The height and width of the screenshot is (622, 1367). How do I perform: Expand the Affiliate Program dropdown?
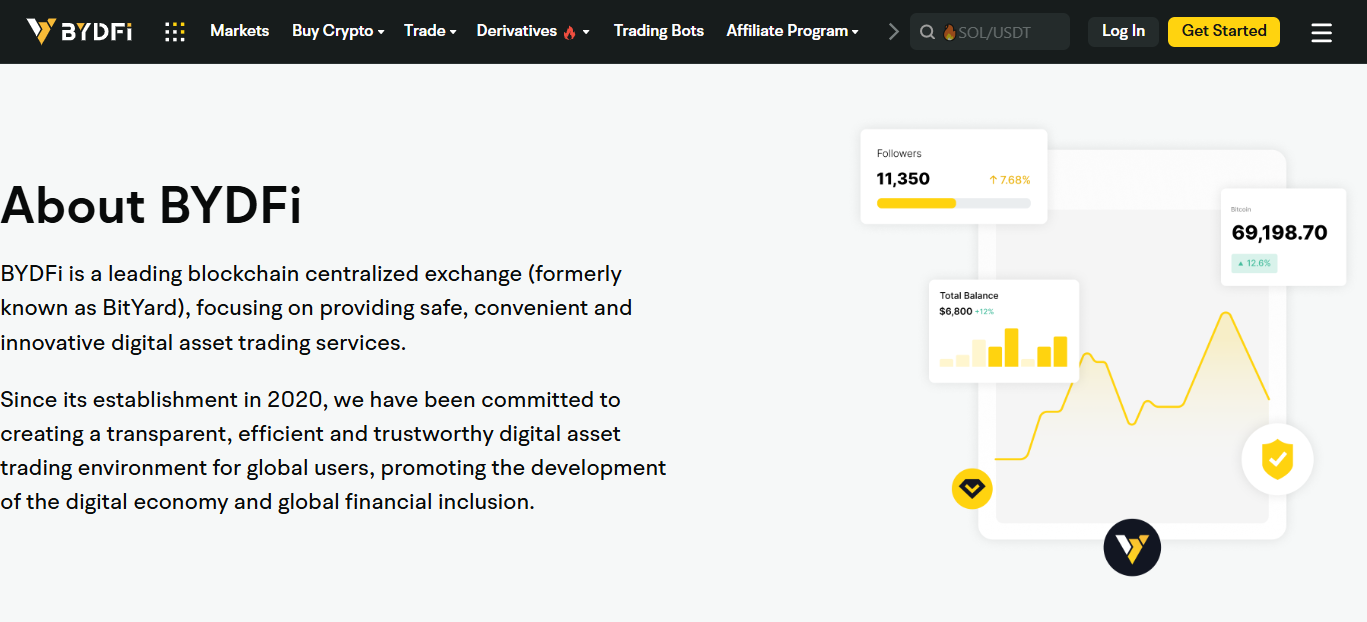click(793, 31)
